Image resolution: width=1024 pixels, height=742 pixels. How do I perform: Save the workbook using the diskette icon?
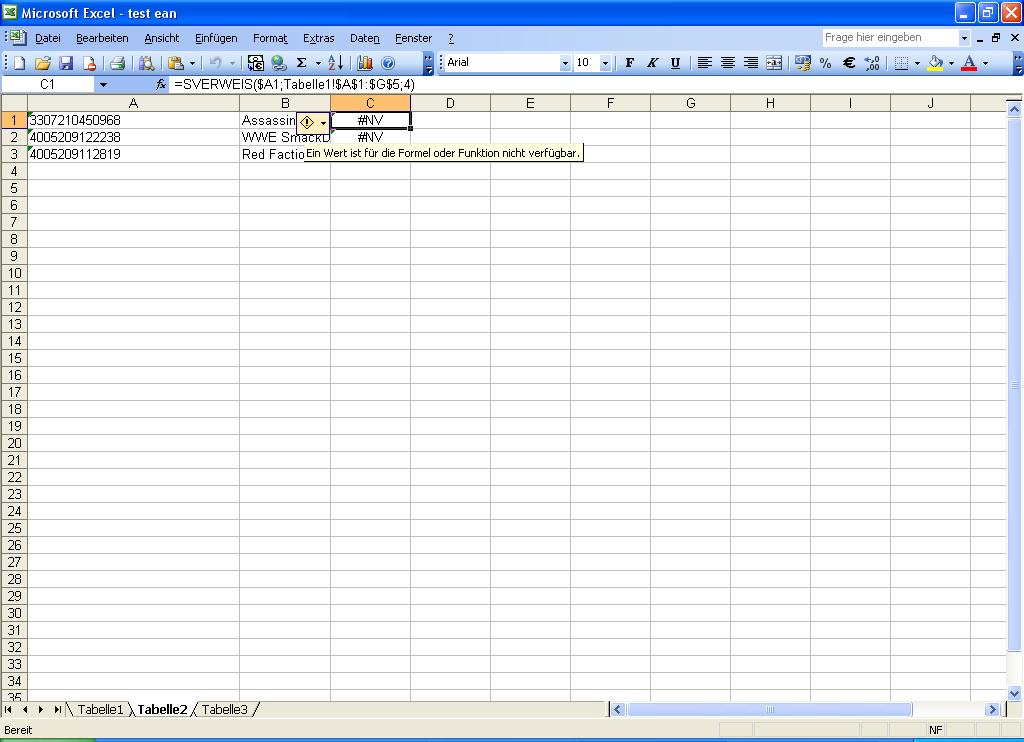pyautogui.click(x=65, y=63)
